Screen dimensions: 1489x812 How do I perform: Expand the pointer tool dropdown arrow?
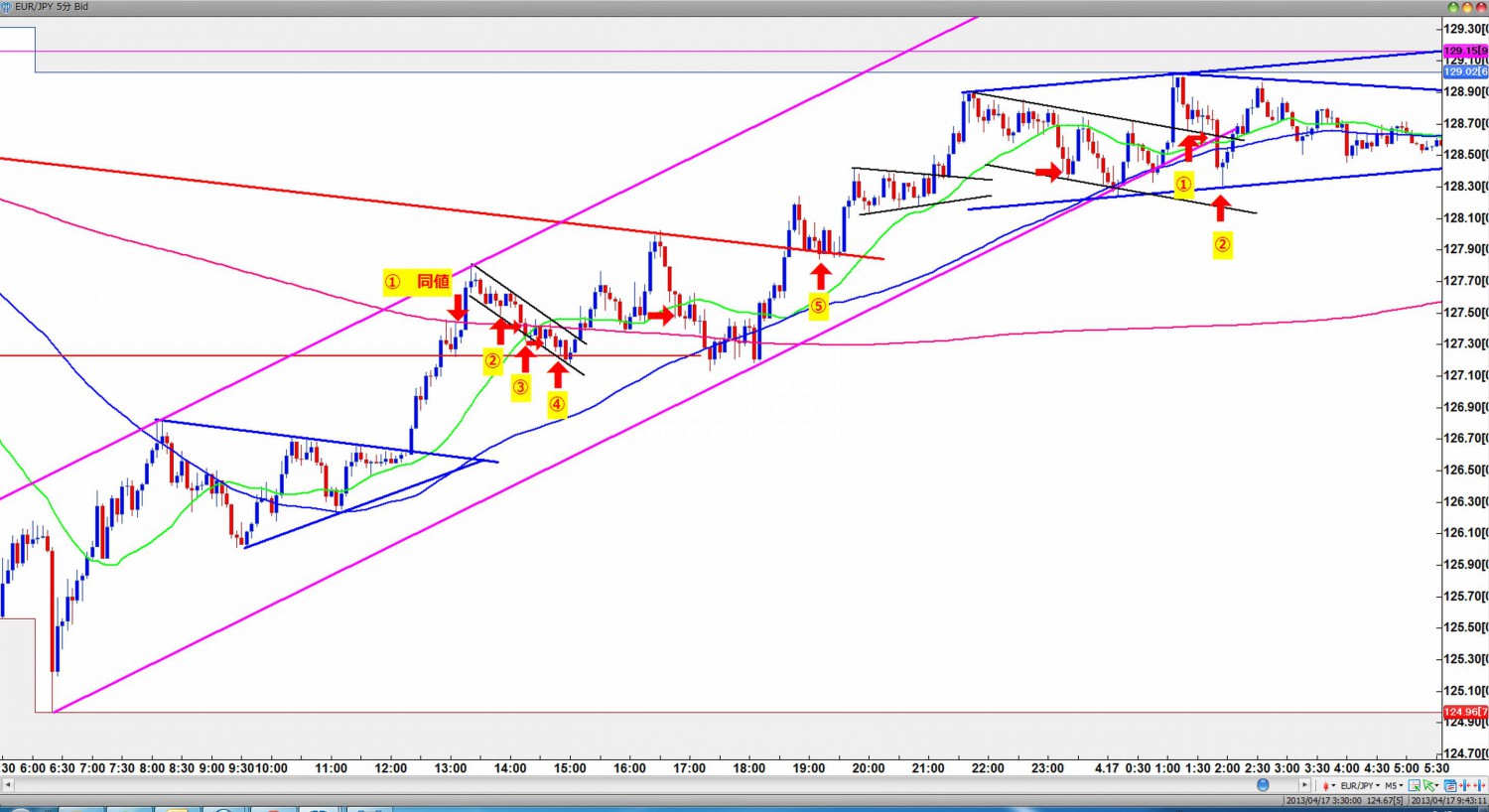(x=1436, y=785)
